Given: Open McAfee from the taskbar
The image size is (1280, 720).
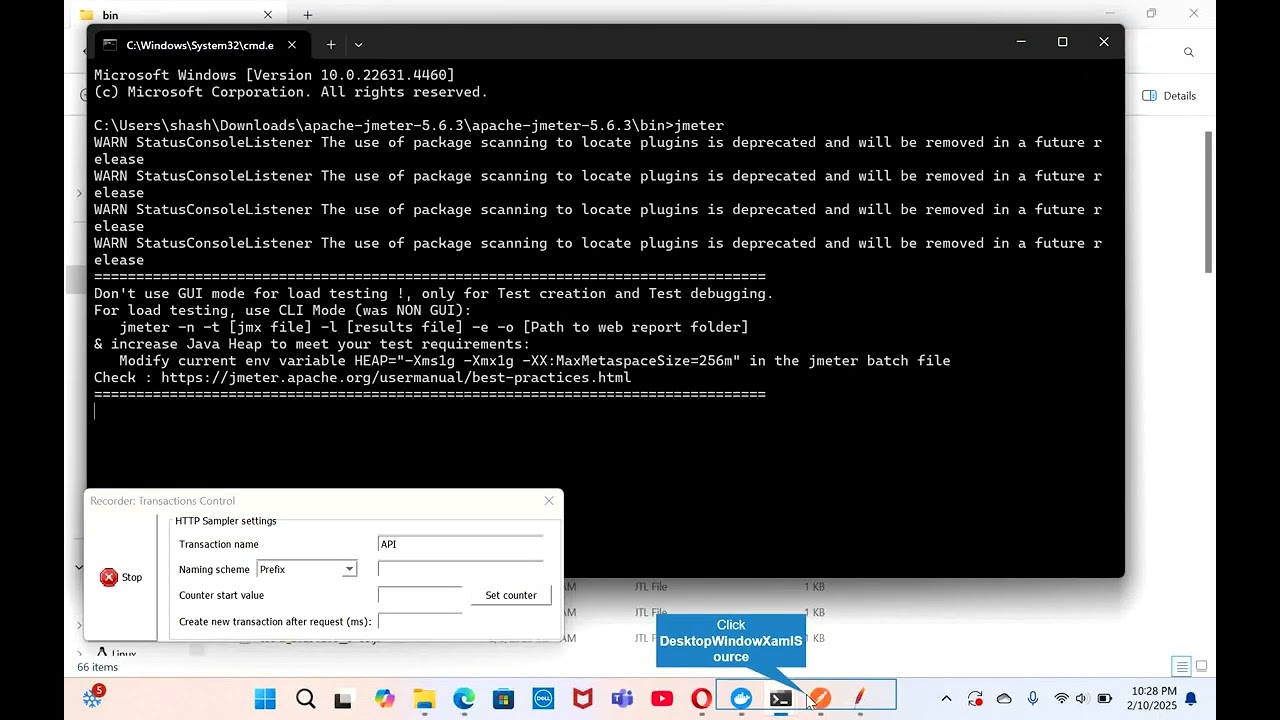Looking at the screenshot, I should 582,698.
